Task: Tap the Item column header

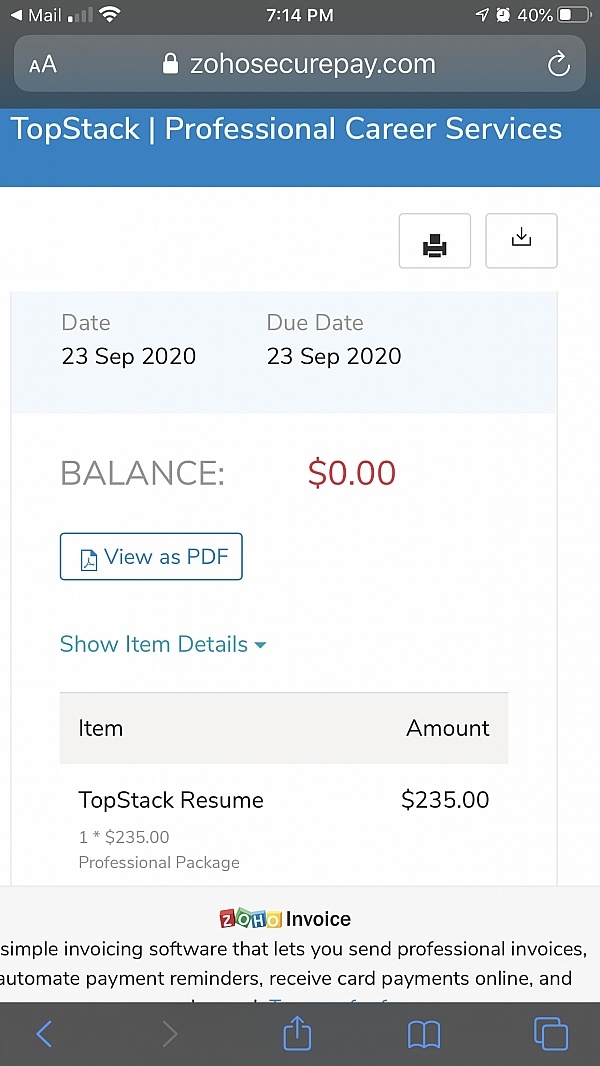Action: pos(101,728)
